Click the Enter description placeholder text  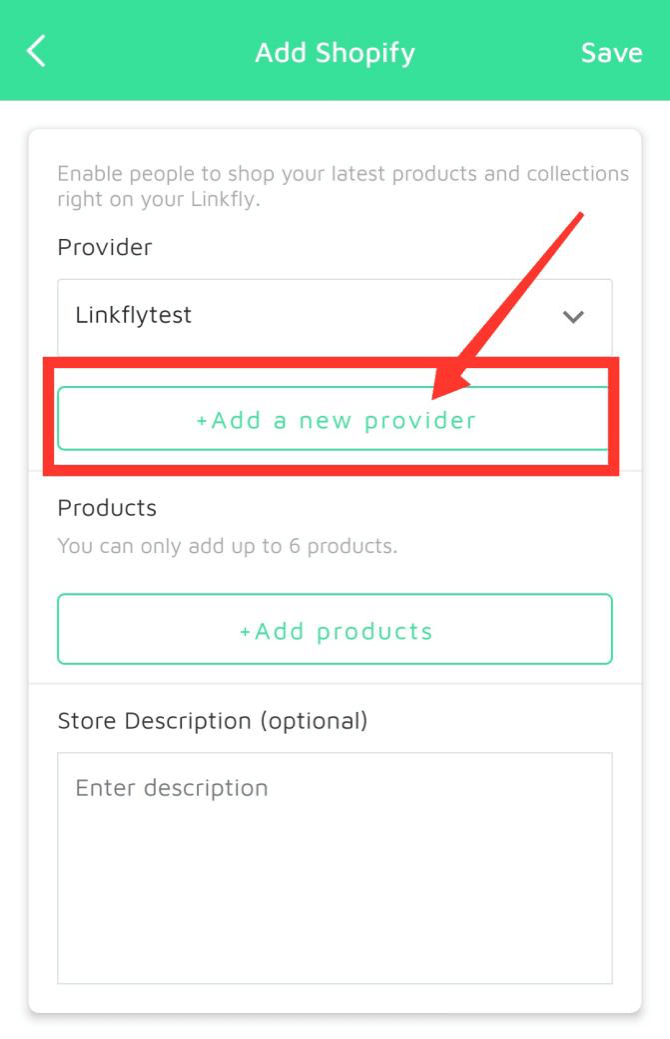tap(172, 788)
